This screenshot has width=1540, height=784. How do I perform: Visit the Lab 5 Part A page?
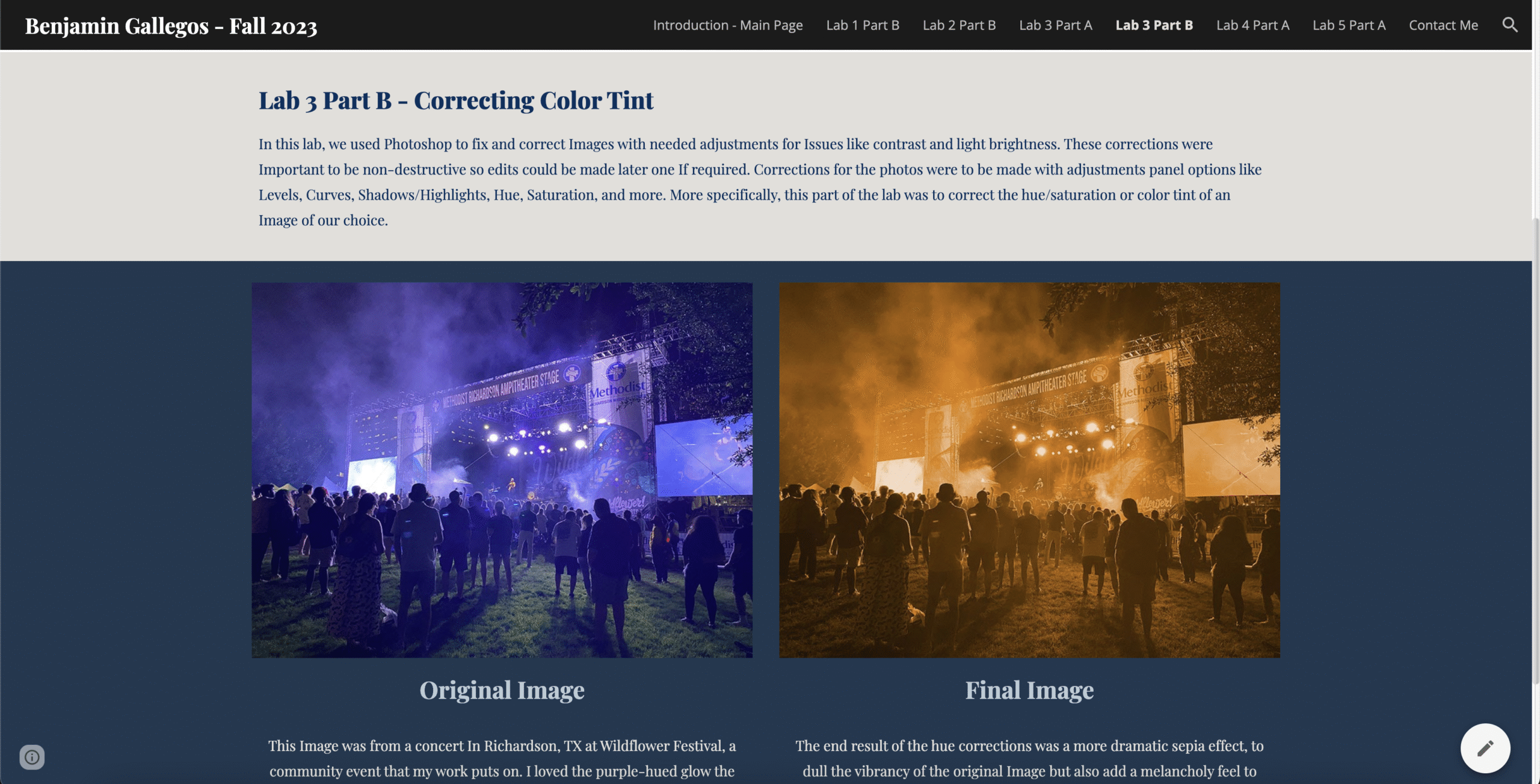click(1349, 25)
